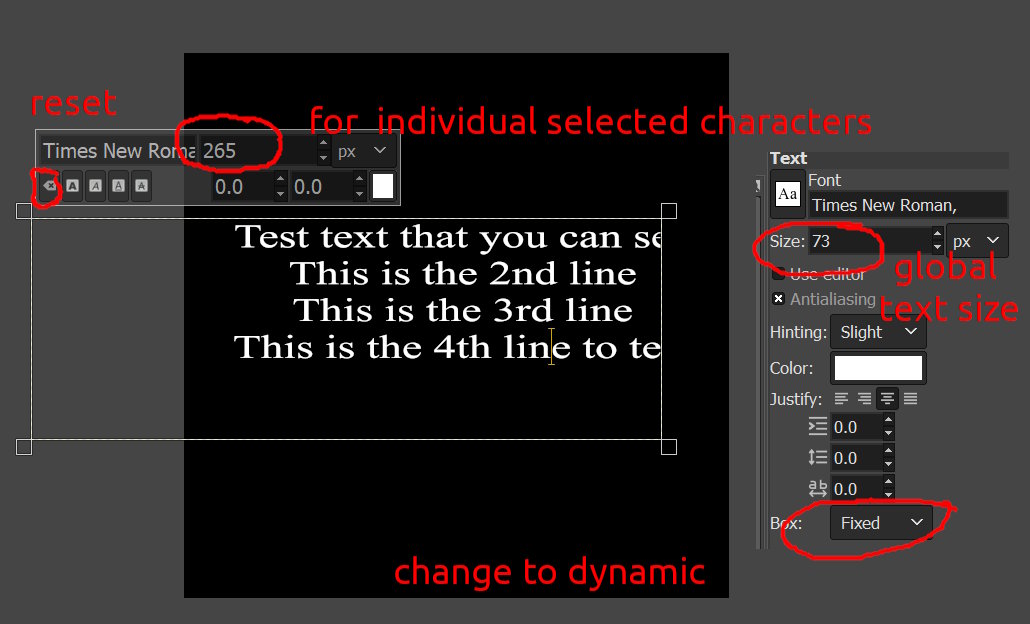The width and height of the screenshot is (1030, 624).
Task: Decrease the 265 size with down arrow
Action: [323, 158]
